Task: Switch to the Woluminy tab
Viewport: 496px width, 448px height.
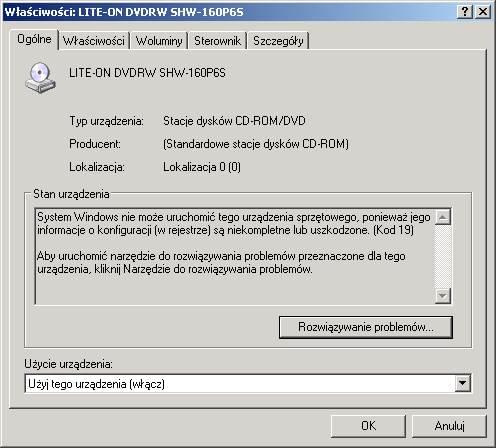Action: pyautogui.click(x=159, y=41)
